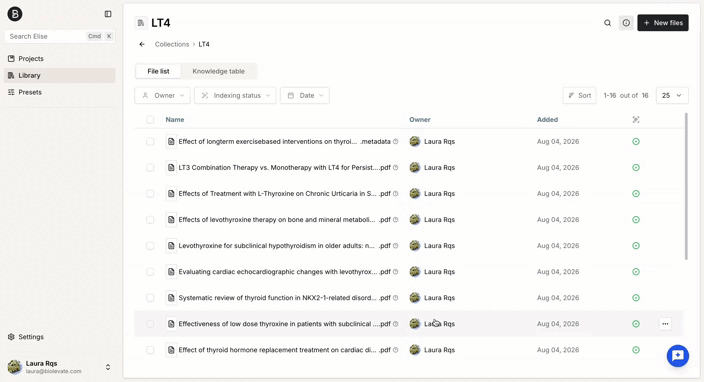The height and width of the screenshot is (382, 704).
Task: Open Presets in the sidebar
Action: click(60, 92)
